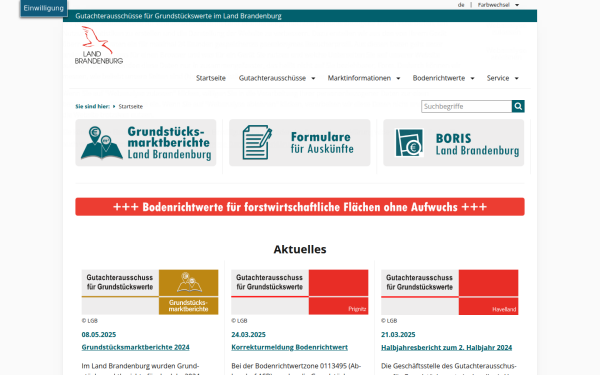This screenshot has height=375, width=600.
Task: Click the gold Grundstücksmarktberichte news thumbnail
Action: 150,292
